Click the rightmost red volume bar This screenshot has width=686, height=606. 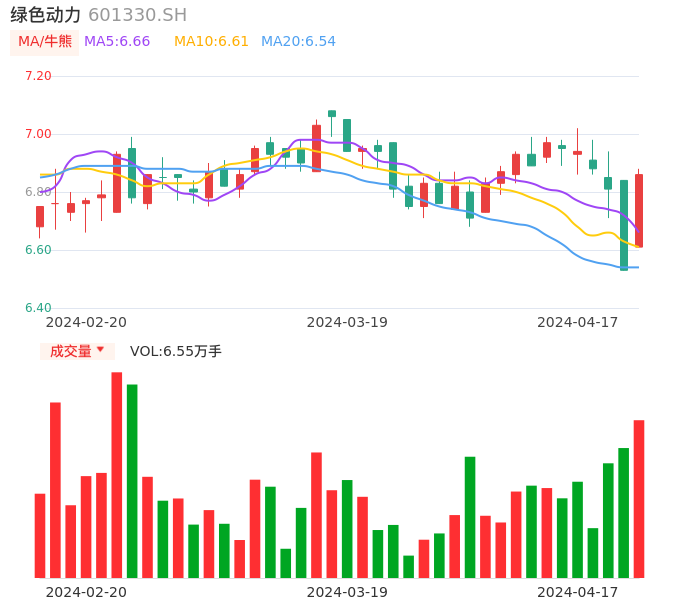coord(639,499)
